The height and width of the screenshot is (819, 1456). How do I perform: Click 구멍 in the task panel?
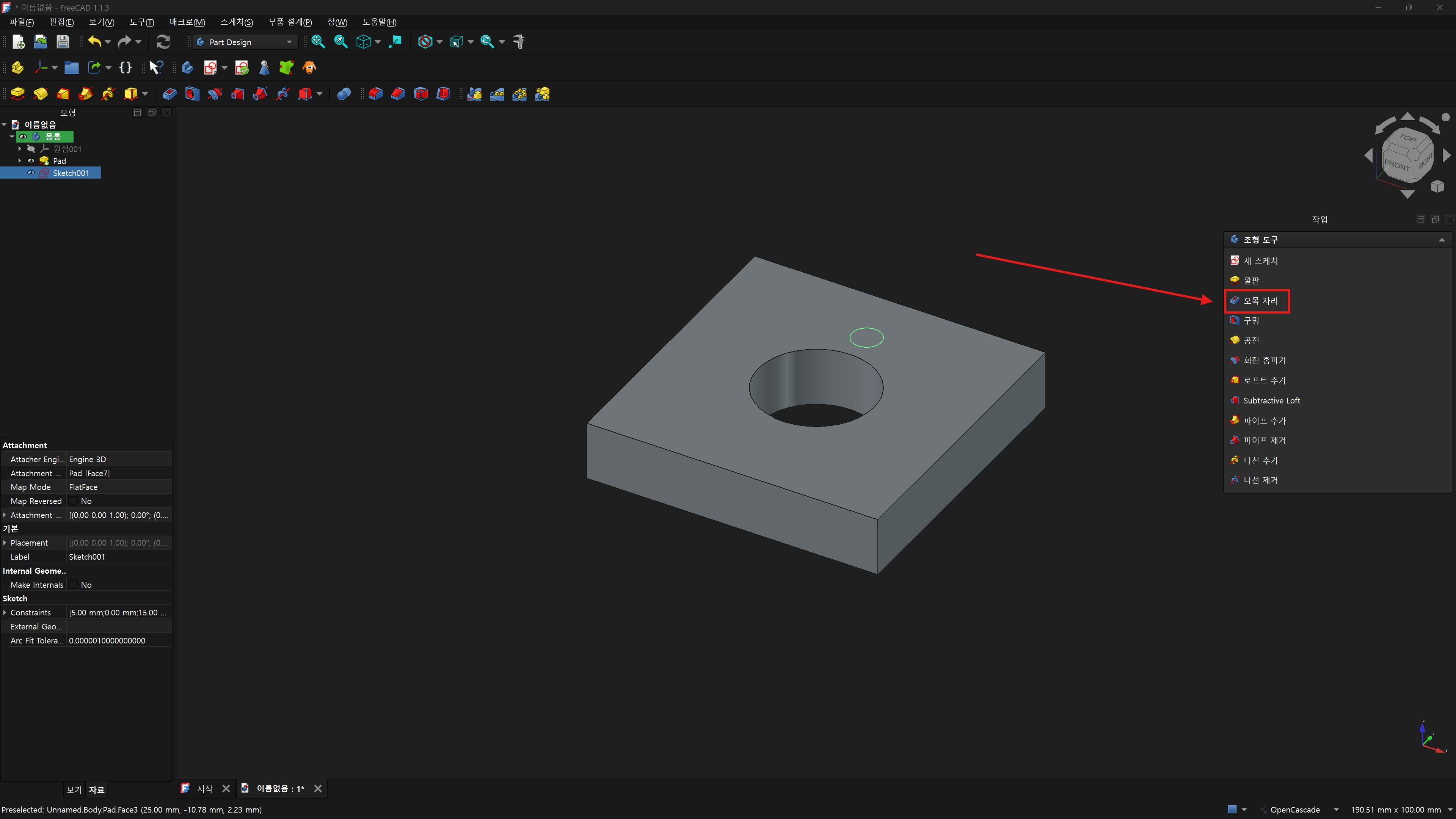point(1251,320)
